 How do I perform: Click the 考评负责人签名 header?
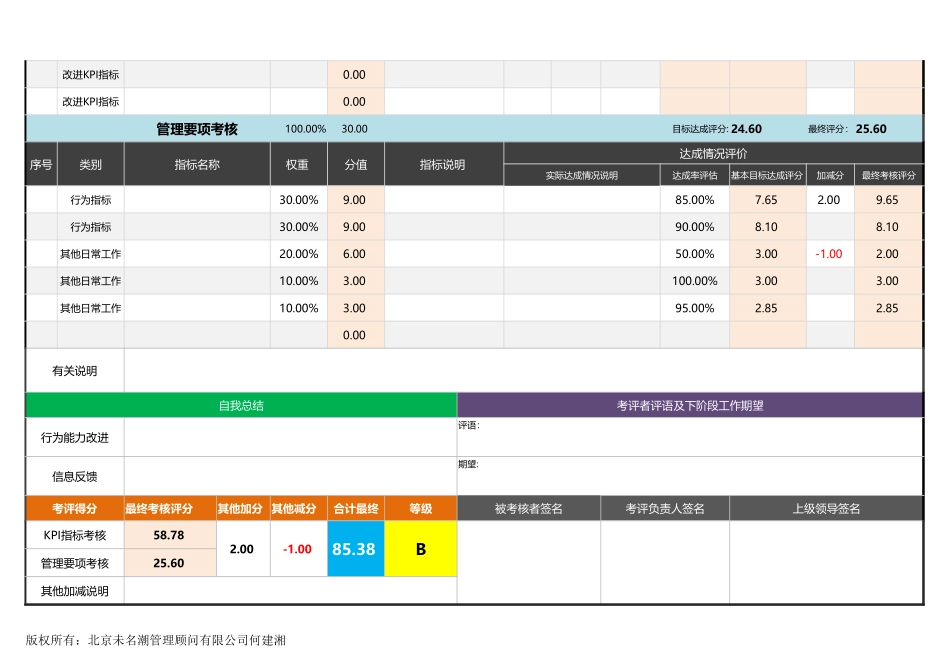pos(665,507)
